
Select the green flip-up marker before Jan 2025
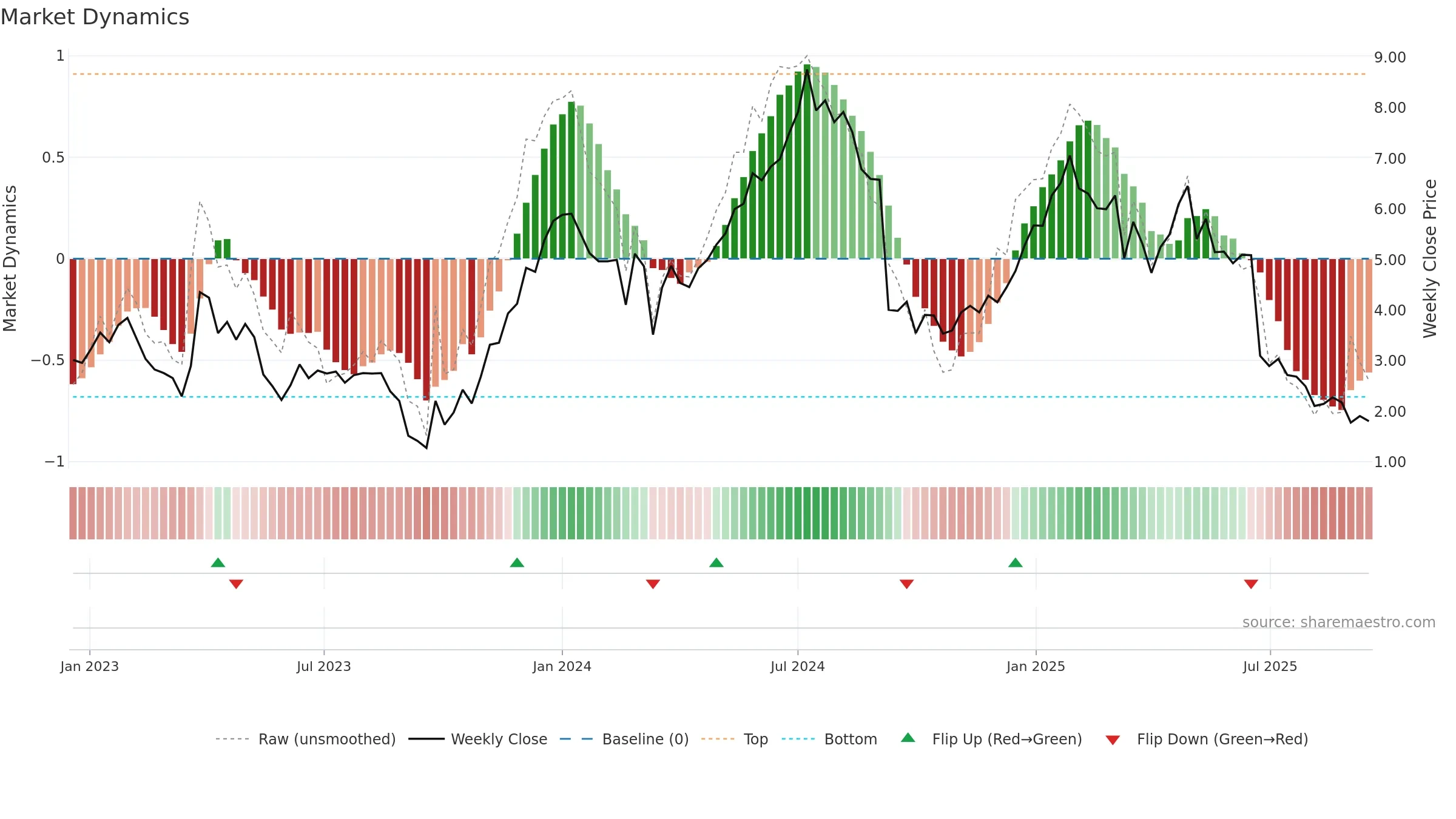[x=1016, y=562]
